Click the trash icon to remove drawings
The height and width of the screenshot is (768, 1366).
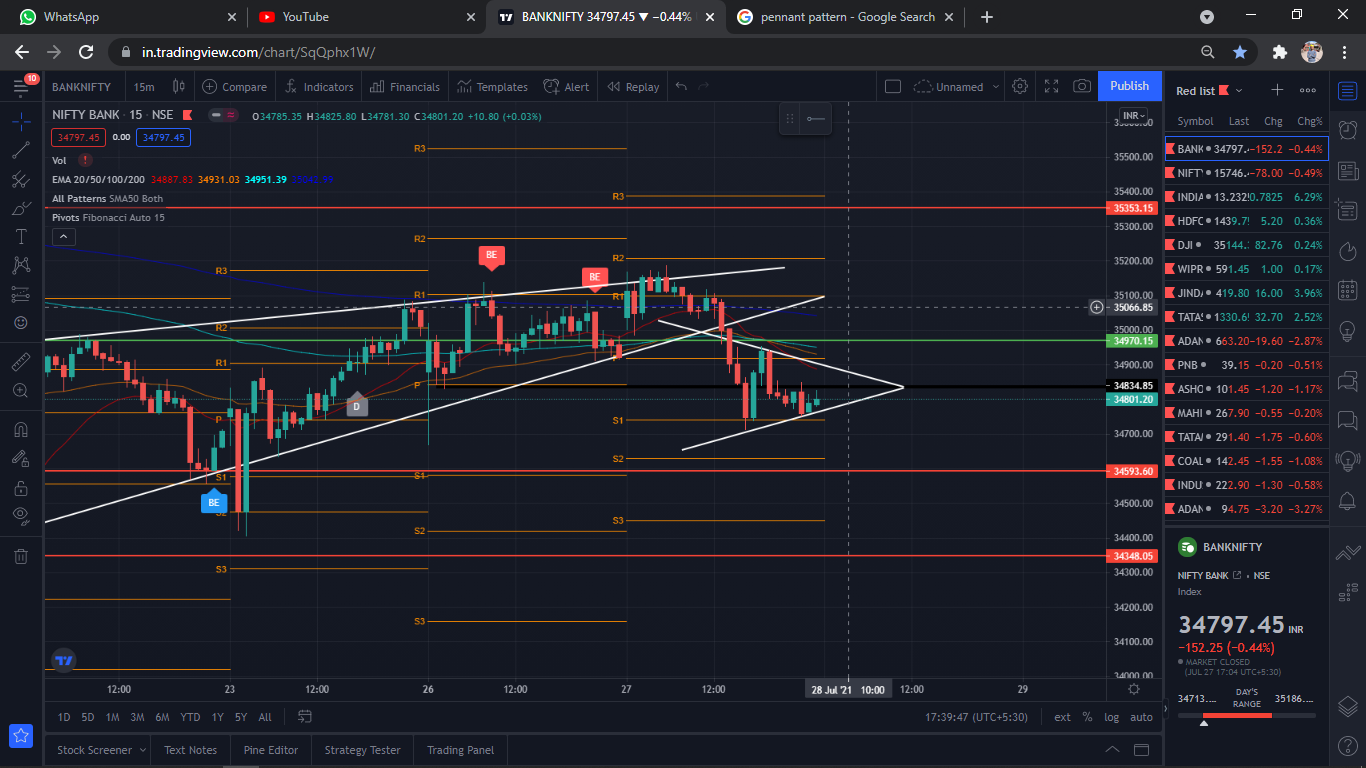(x=20, y=556)
